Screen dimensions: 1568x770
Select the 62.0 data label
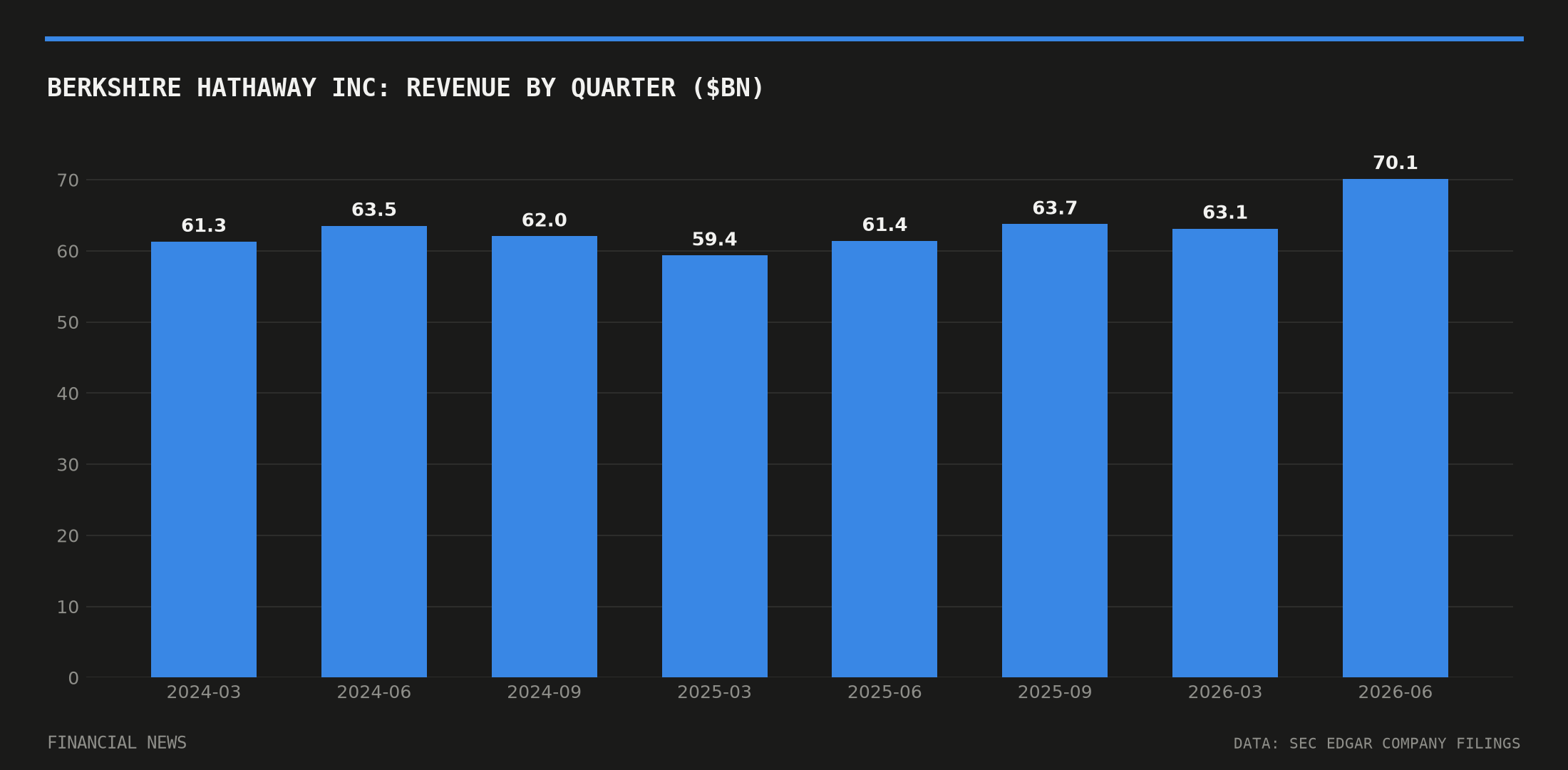tap(545, 221)
